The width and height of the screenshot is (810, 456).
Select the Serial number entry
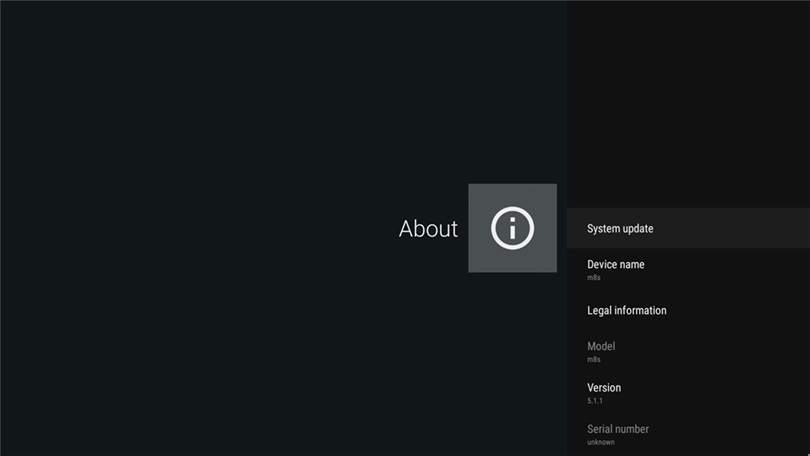pos(618,429)
